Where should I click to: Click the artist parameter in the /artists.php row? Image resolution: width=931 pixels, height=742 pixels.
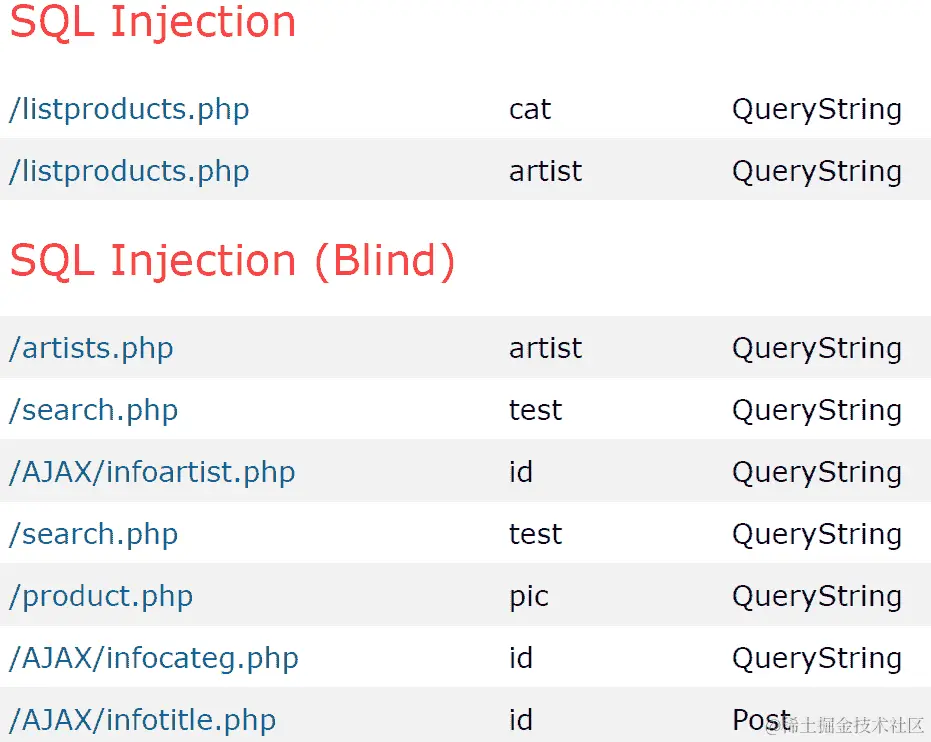[546, 348]
